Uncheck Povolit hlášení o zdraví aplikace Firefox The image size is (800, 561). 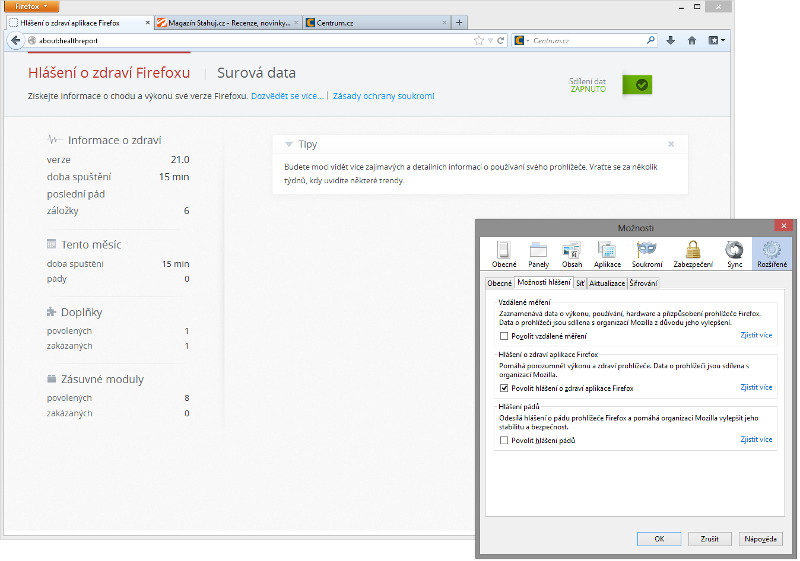[504, 388]
